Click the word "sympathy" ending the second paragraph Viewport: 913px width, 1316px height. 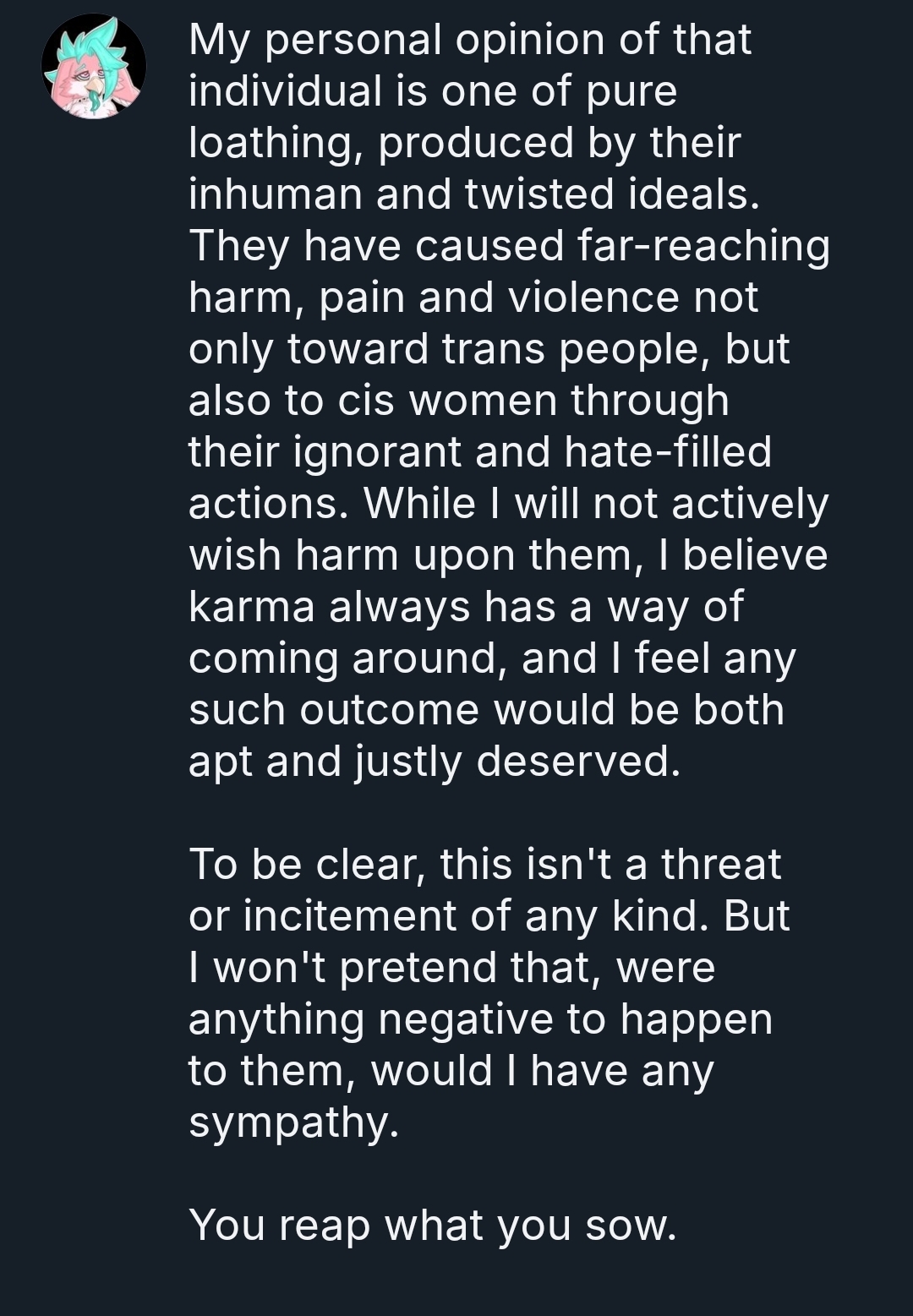(292, 1122)
